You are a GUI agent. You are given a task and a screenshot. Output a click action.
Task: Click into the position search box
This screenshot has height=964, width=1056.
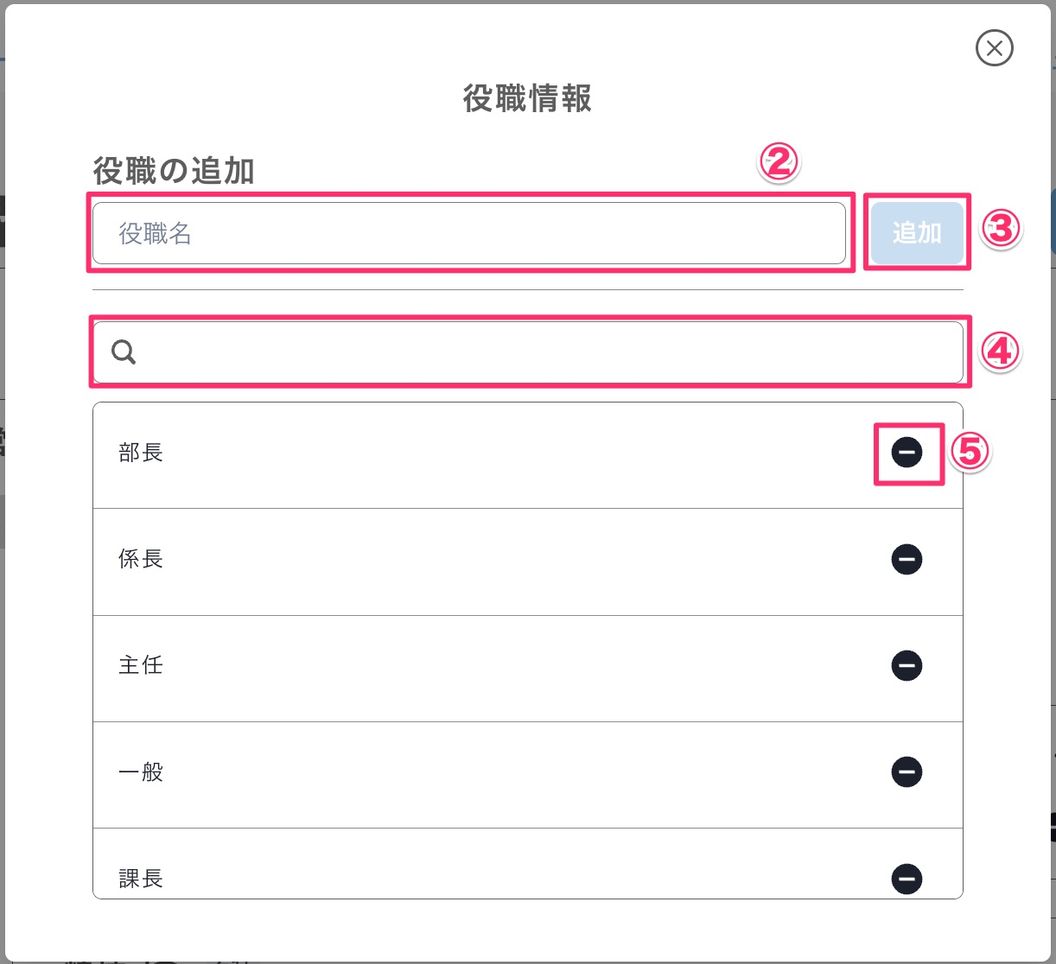point(528,352)
